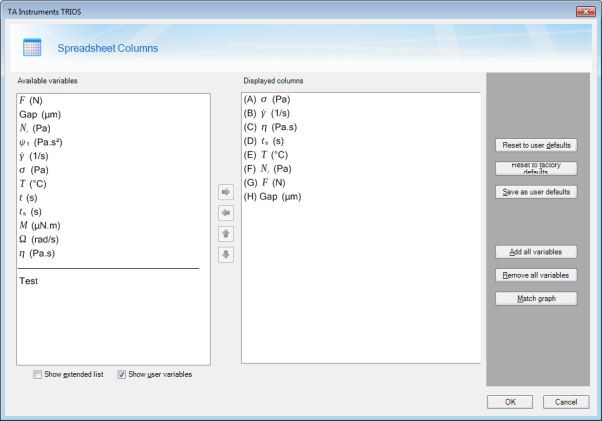Viewport: 602px width, 421px height.
Task: Select N₁ (Pa) in Available variables
Action: click(x=35, y=128)
